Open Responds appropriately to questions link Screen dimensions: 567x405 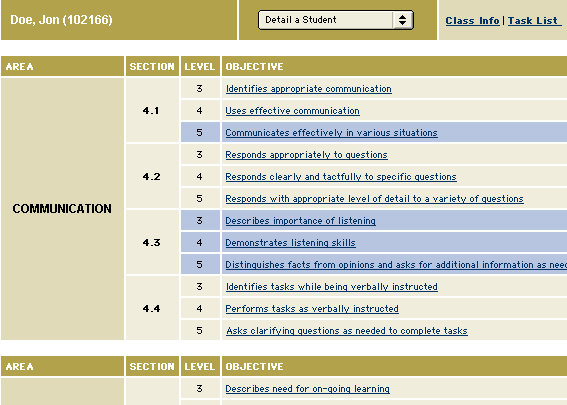point(306,155)
